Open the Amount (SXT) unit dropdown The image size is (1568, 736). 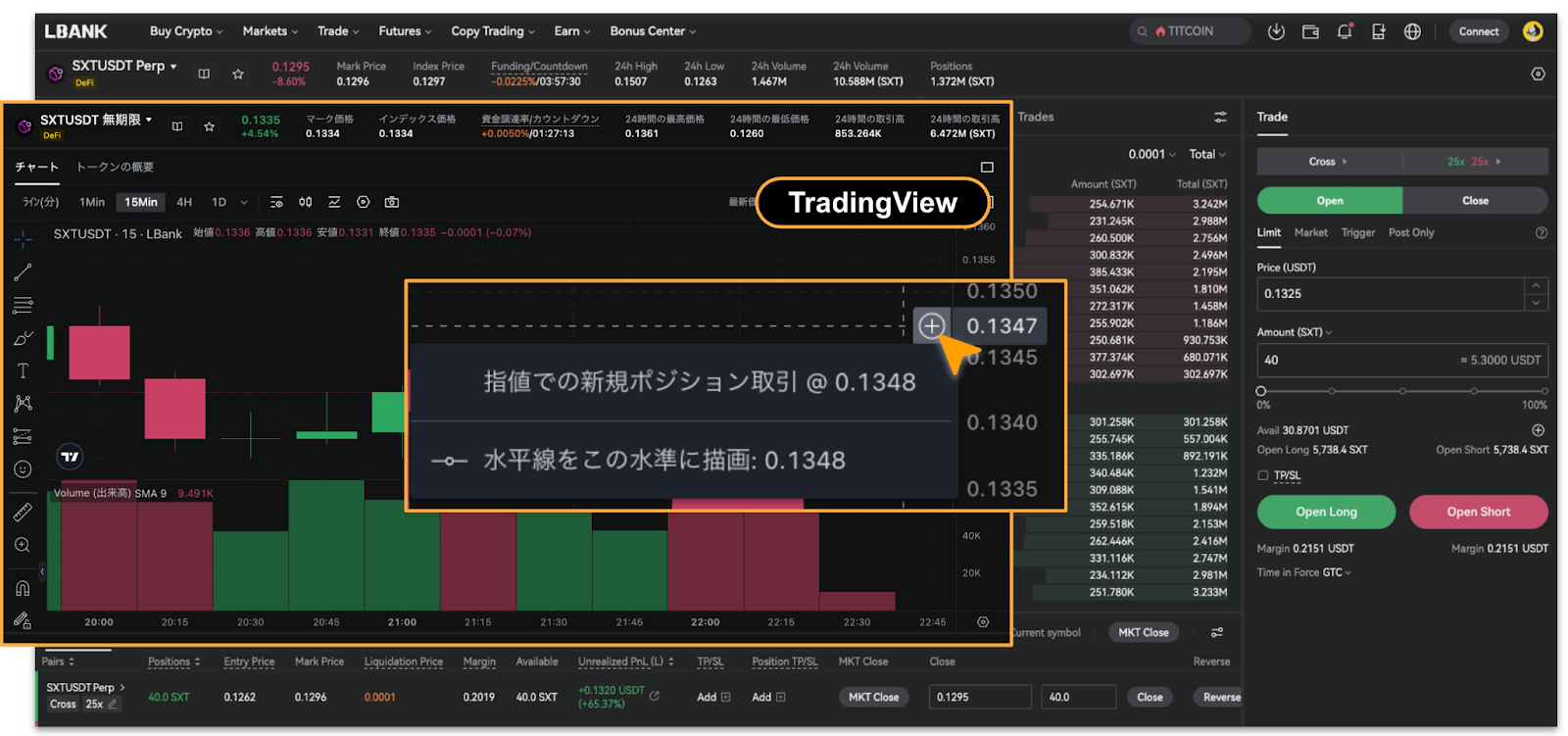[x=1295, y=332]
